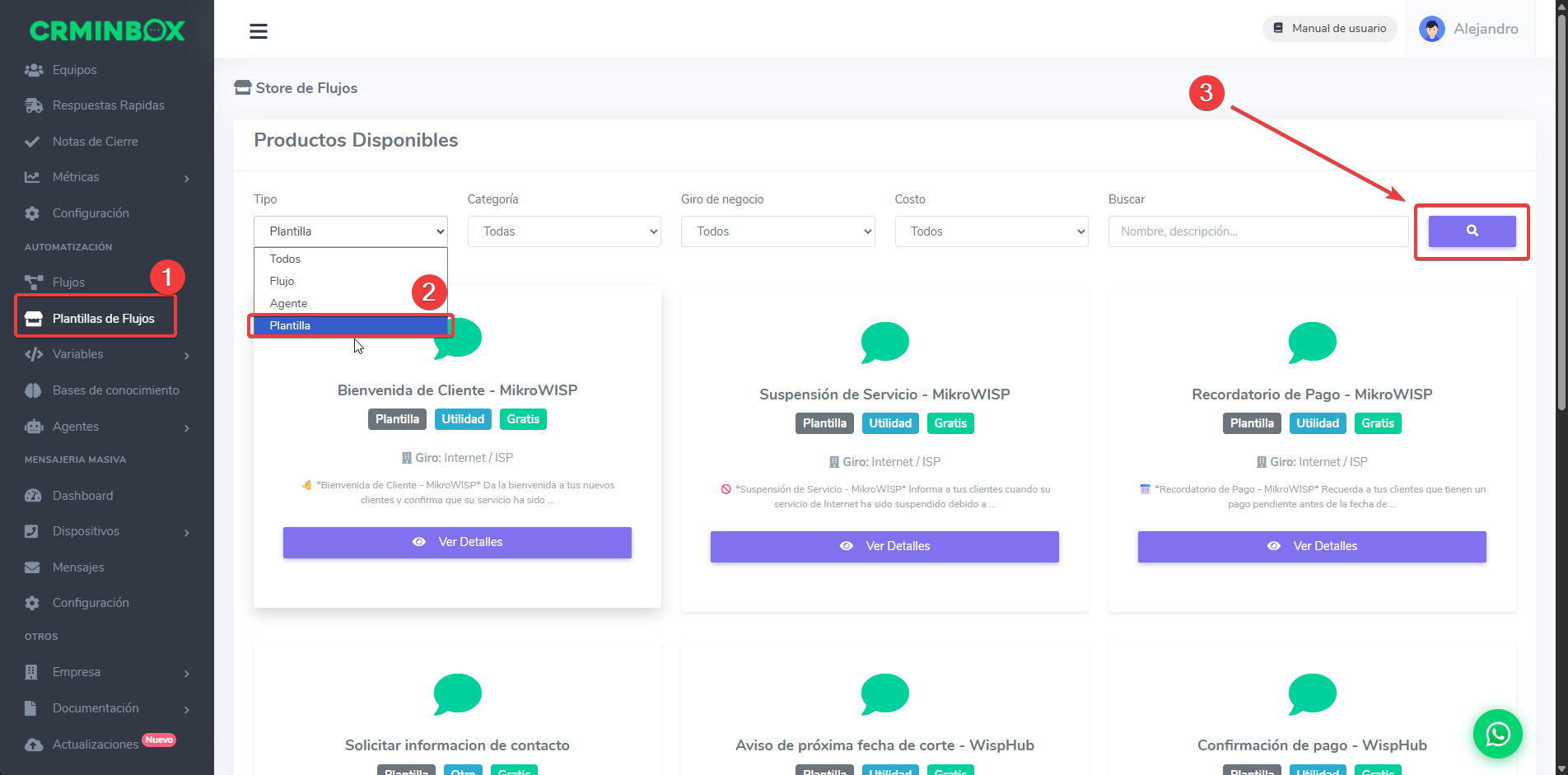The image size is (1568, 775).
Task: Click the page vertical scrollbar
Action: (1561, 212)
